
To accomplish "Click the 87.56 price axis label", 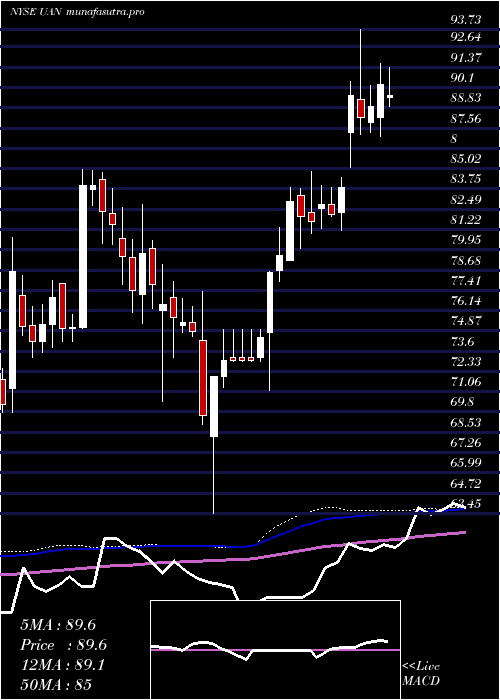I will (466, 119).
